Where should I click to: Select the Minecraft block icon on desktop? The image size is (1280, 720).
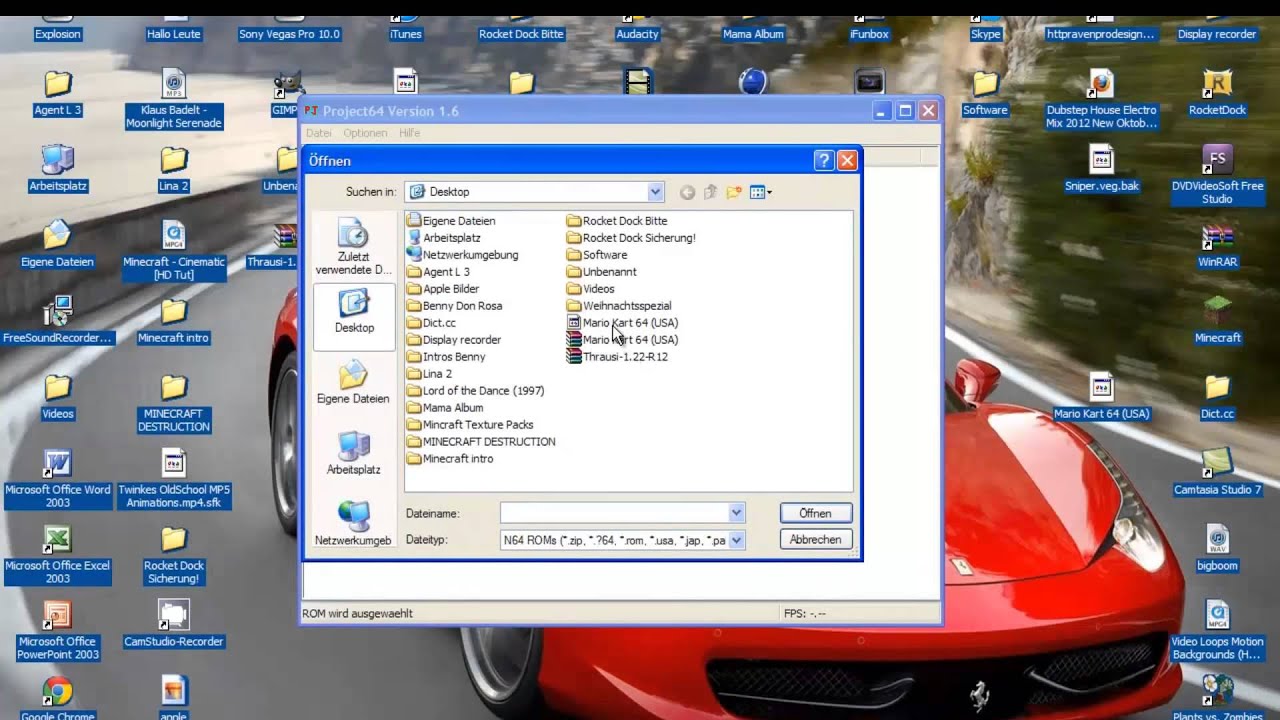pos(1217,321)
